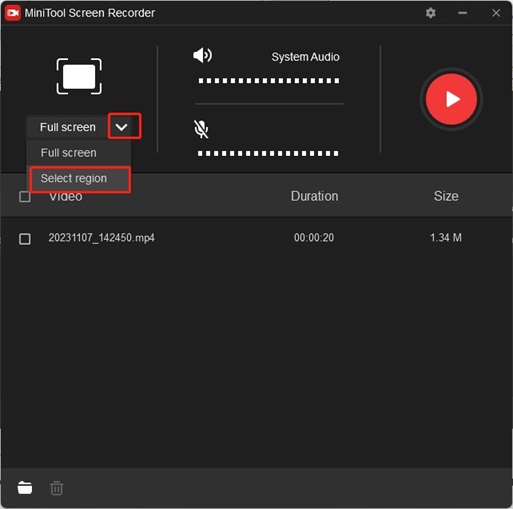Click the 1.34 M size value
The image size is (513, 509).
point(446,238)
